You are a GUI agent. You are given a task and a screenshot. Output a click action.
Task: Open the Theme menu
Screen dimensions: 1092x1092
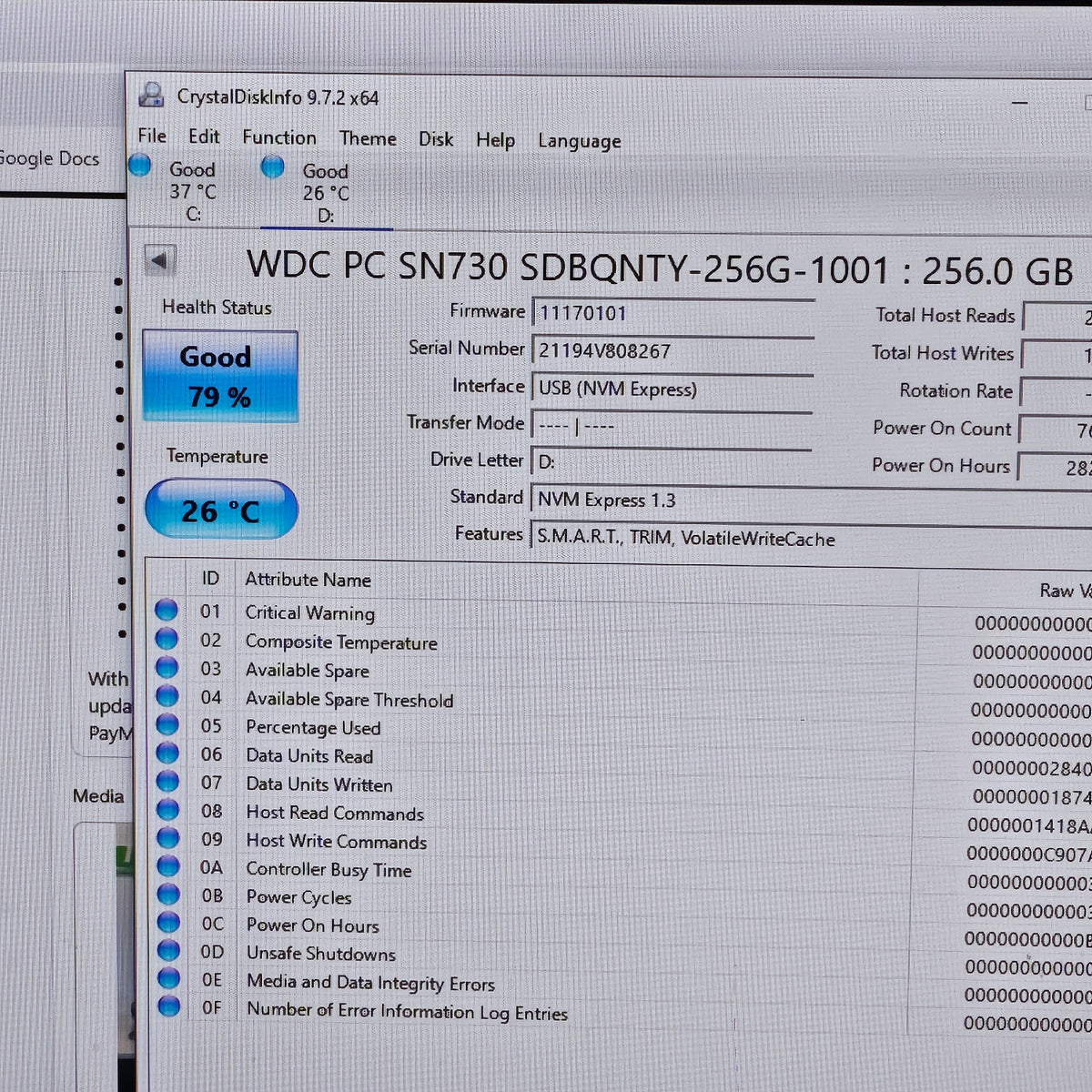[368, 138]
